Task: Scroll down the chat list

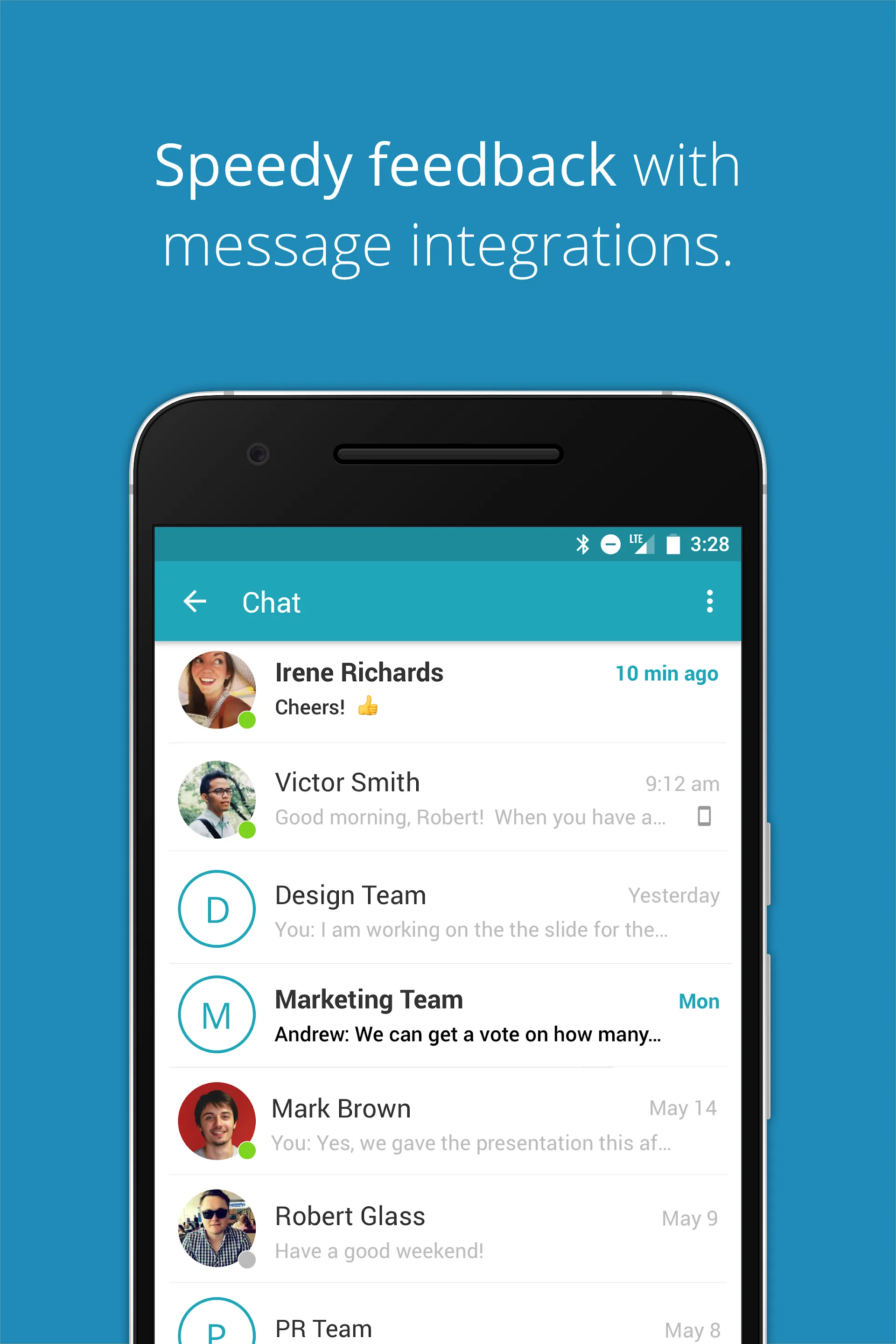Action: (x=448, y=1000)
